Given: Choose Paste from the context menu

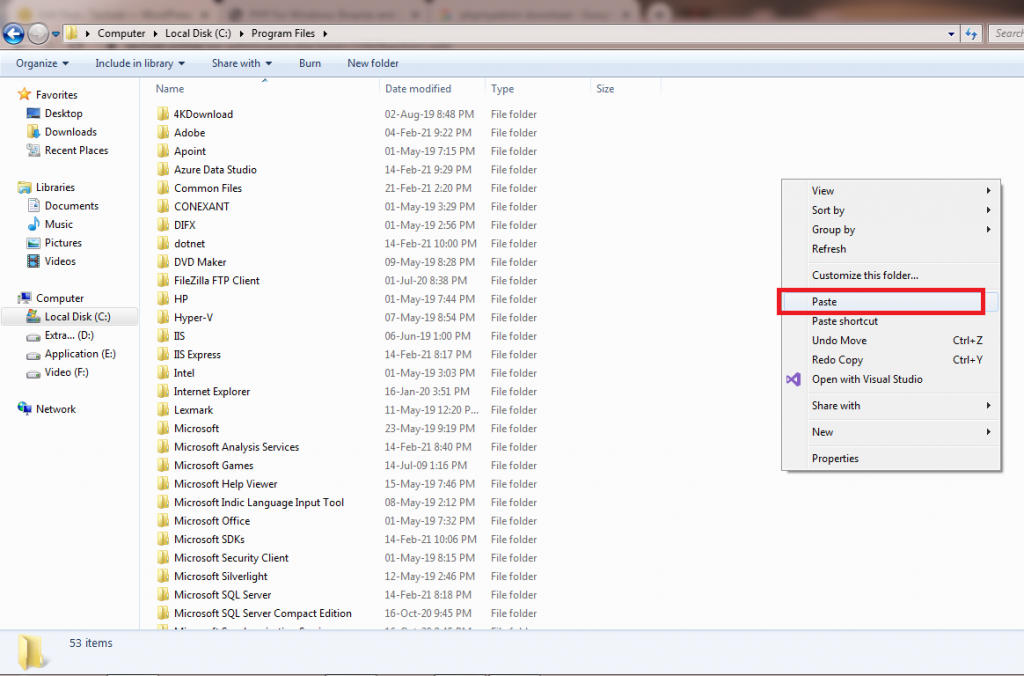Looking at the screenshot, I should [x=825, y=302].
